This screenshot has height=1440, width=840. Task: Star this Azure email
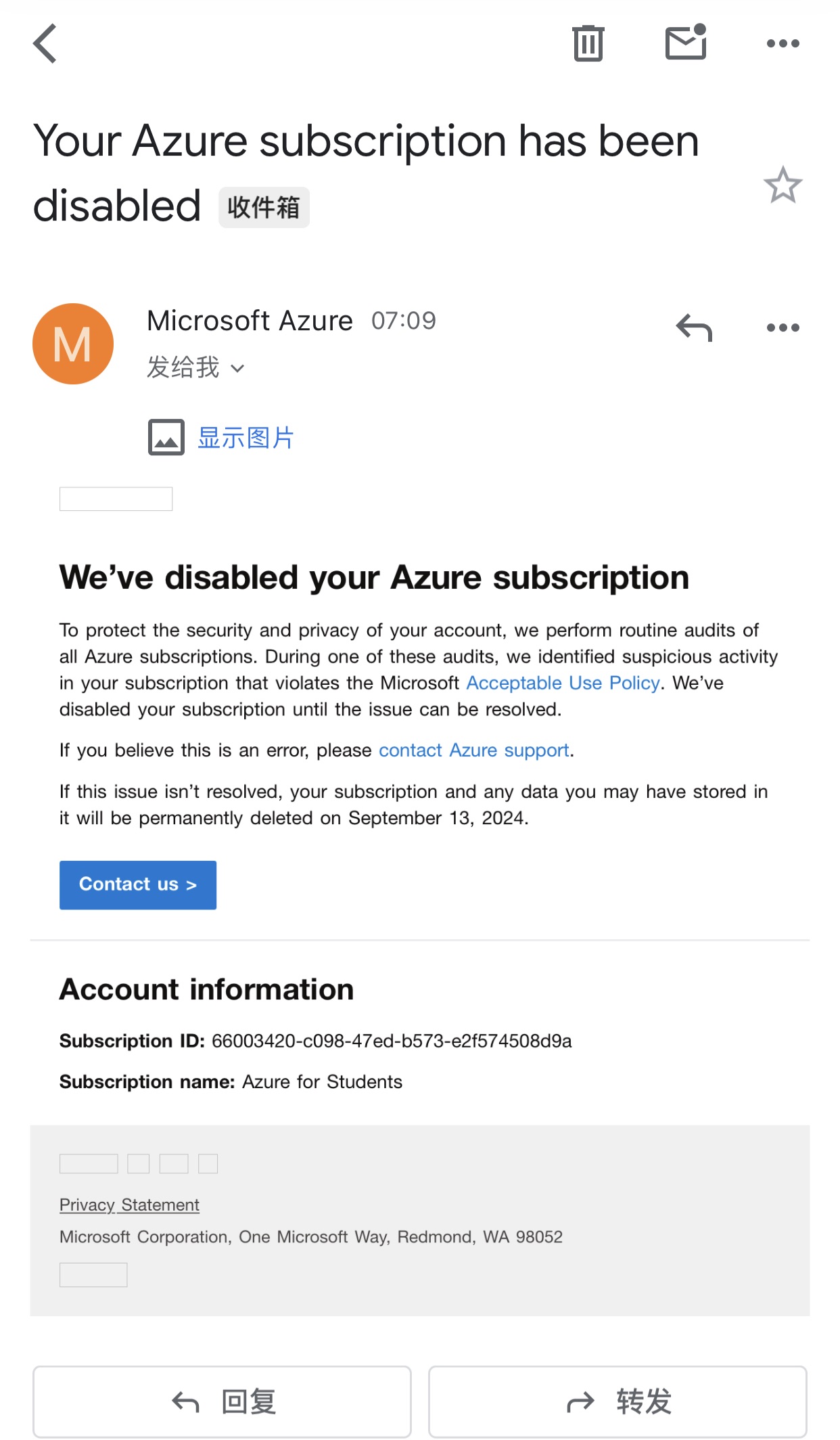pyautogui.click(x=783, y=185)
